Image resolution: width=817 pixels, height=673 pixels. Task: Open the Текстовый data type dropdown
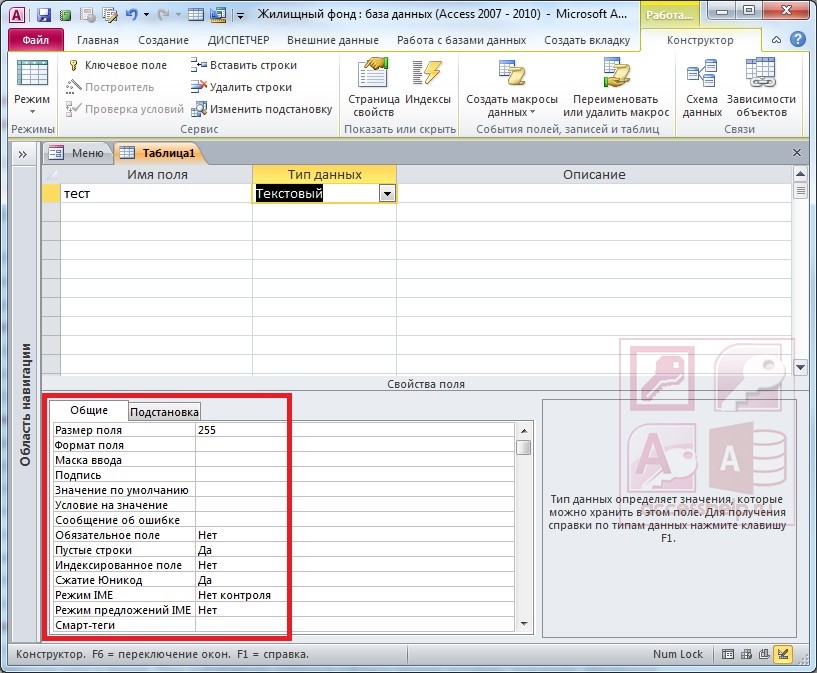pos(387,194)
